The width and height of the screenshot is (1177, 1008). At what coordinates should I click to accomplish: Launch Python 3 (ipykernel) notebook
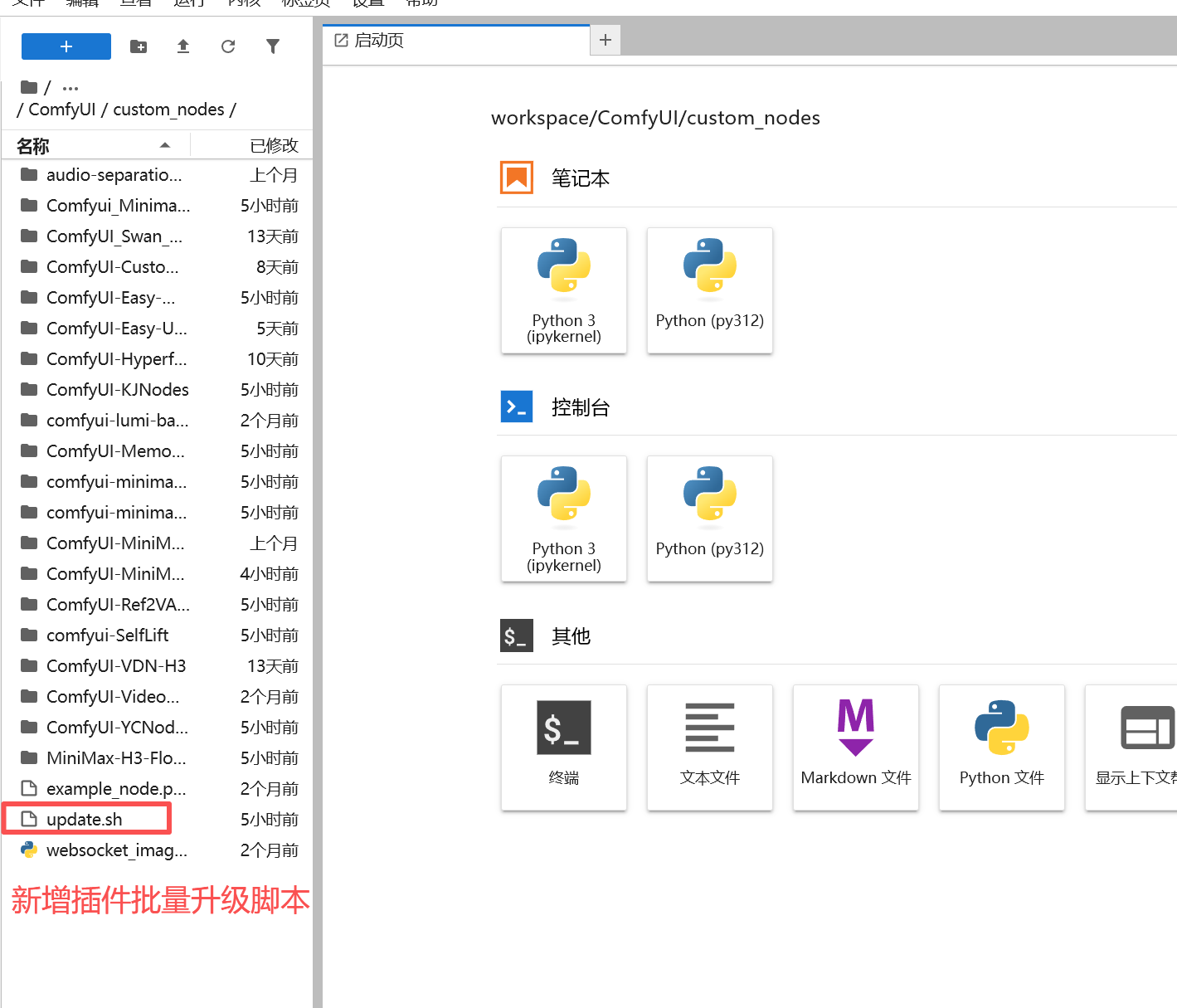pos(564,290)
